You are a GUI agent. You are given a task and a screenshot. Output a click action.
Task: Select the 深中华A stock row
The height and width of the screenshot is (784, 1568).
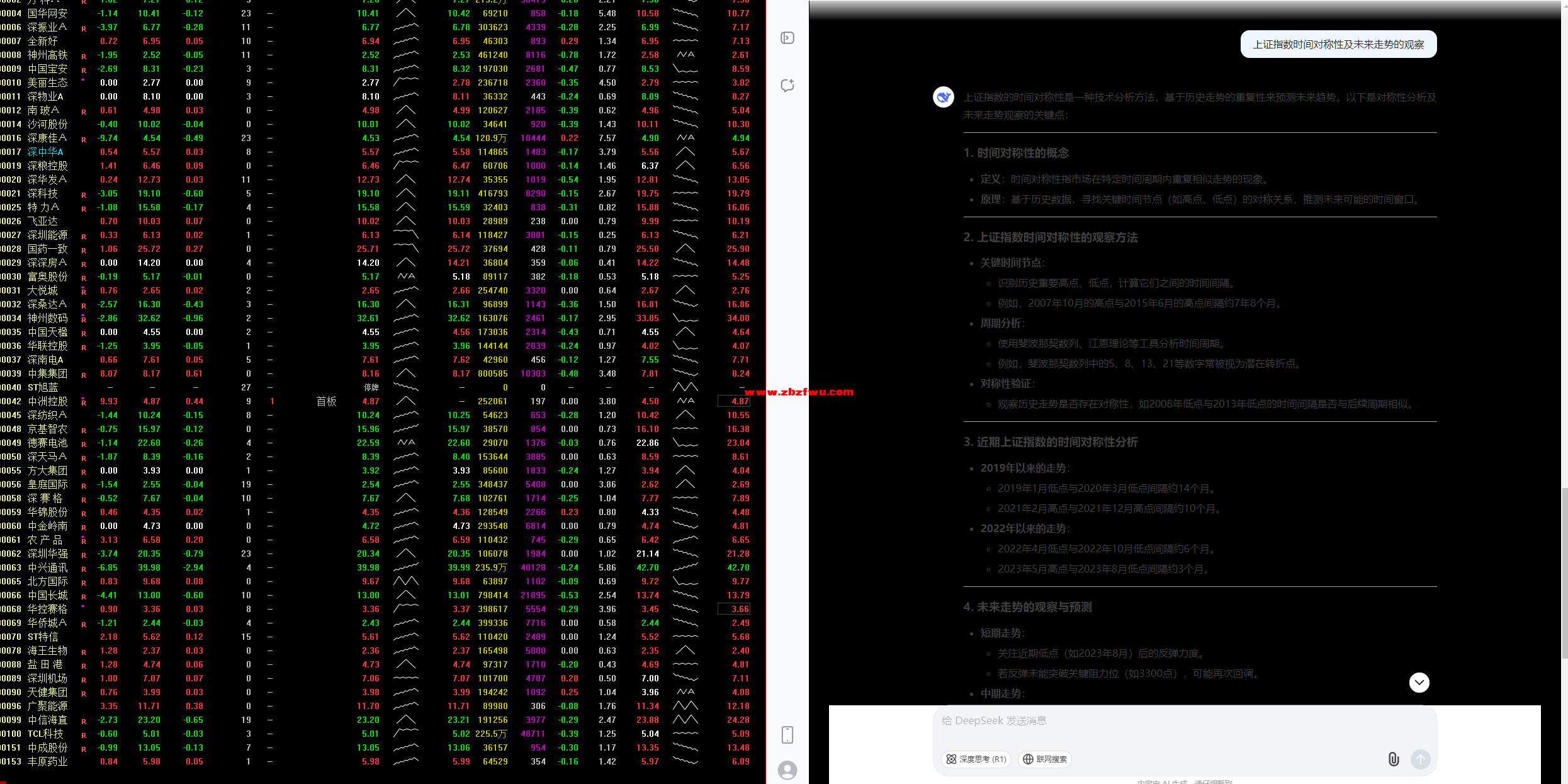click(x=45, y=152)
